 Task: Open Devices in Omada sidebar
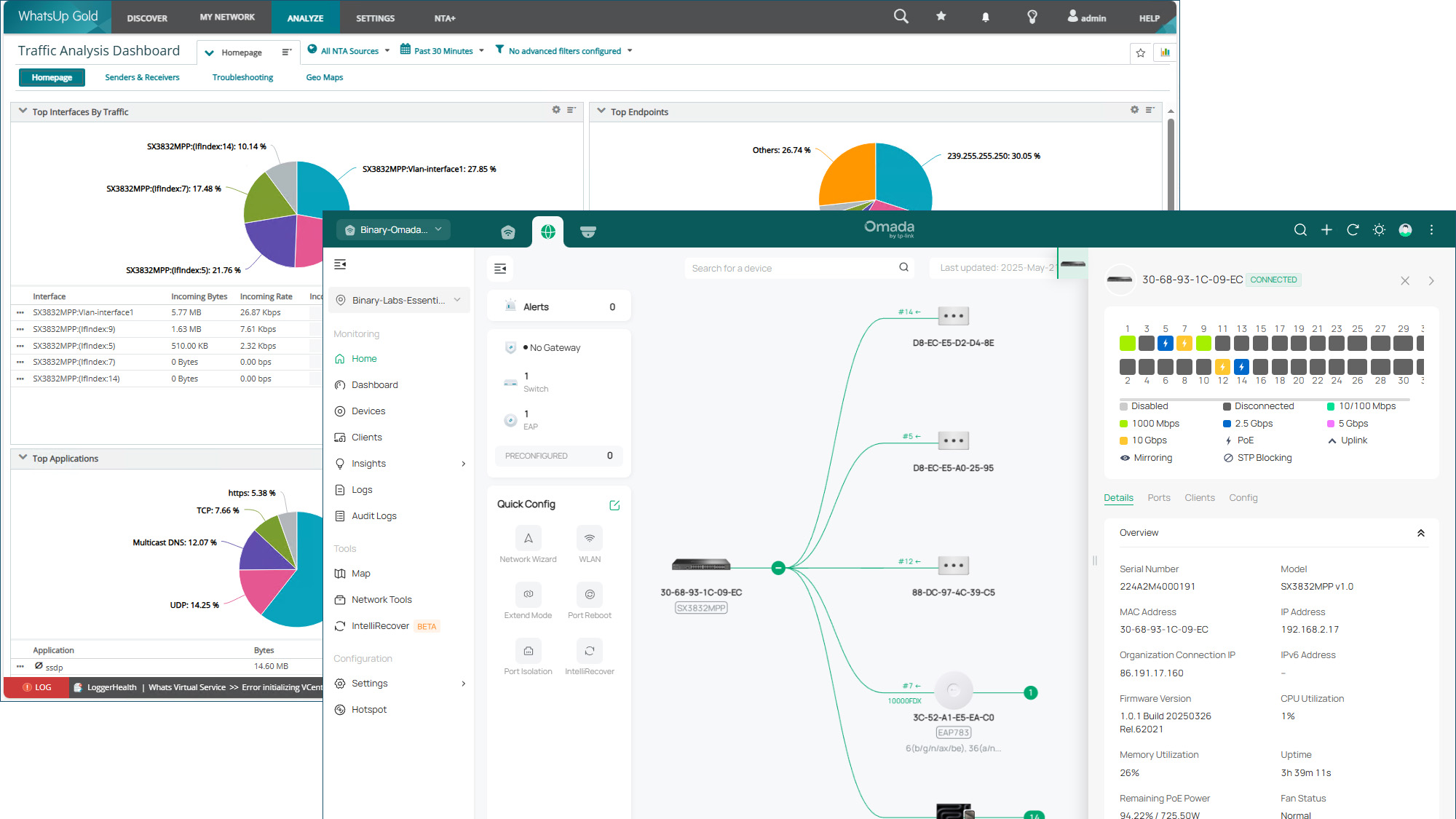coord(368,411)
